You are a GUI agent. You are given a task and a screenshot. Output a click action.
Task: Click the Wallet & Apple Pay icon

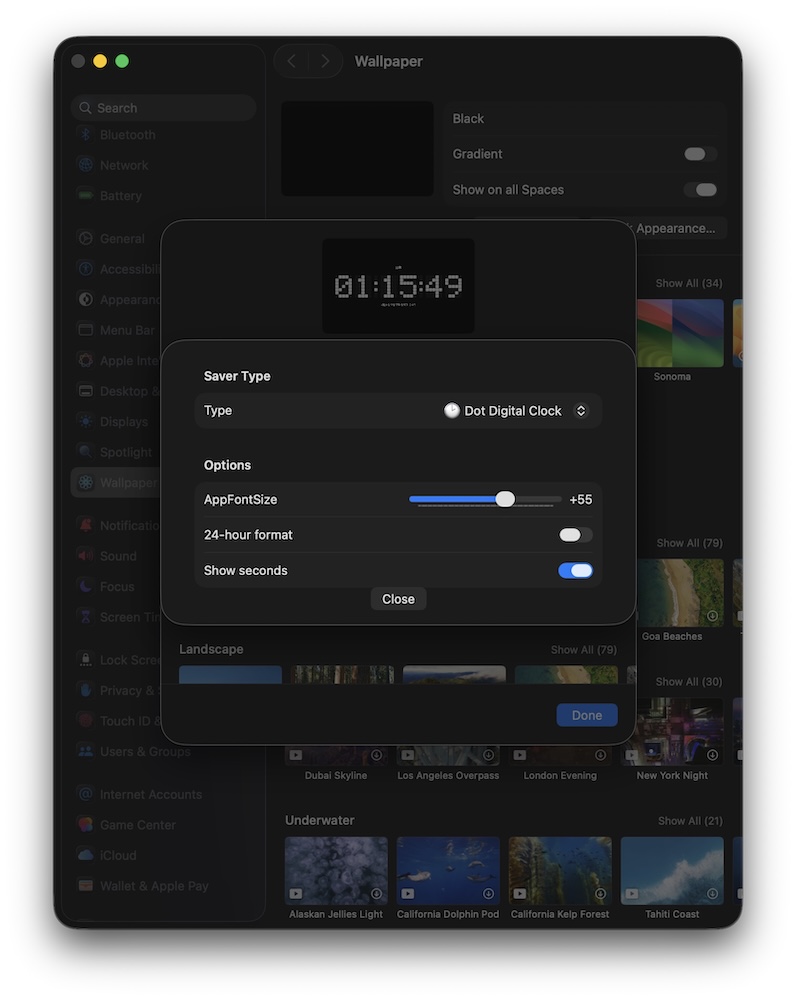(x=86, y=886)
